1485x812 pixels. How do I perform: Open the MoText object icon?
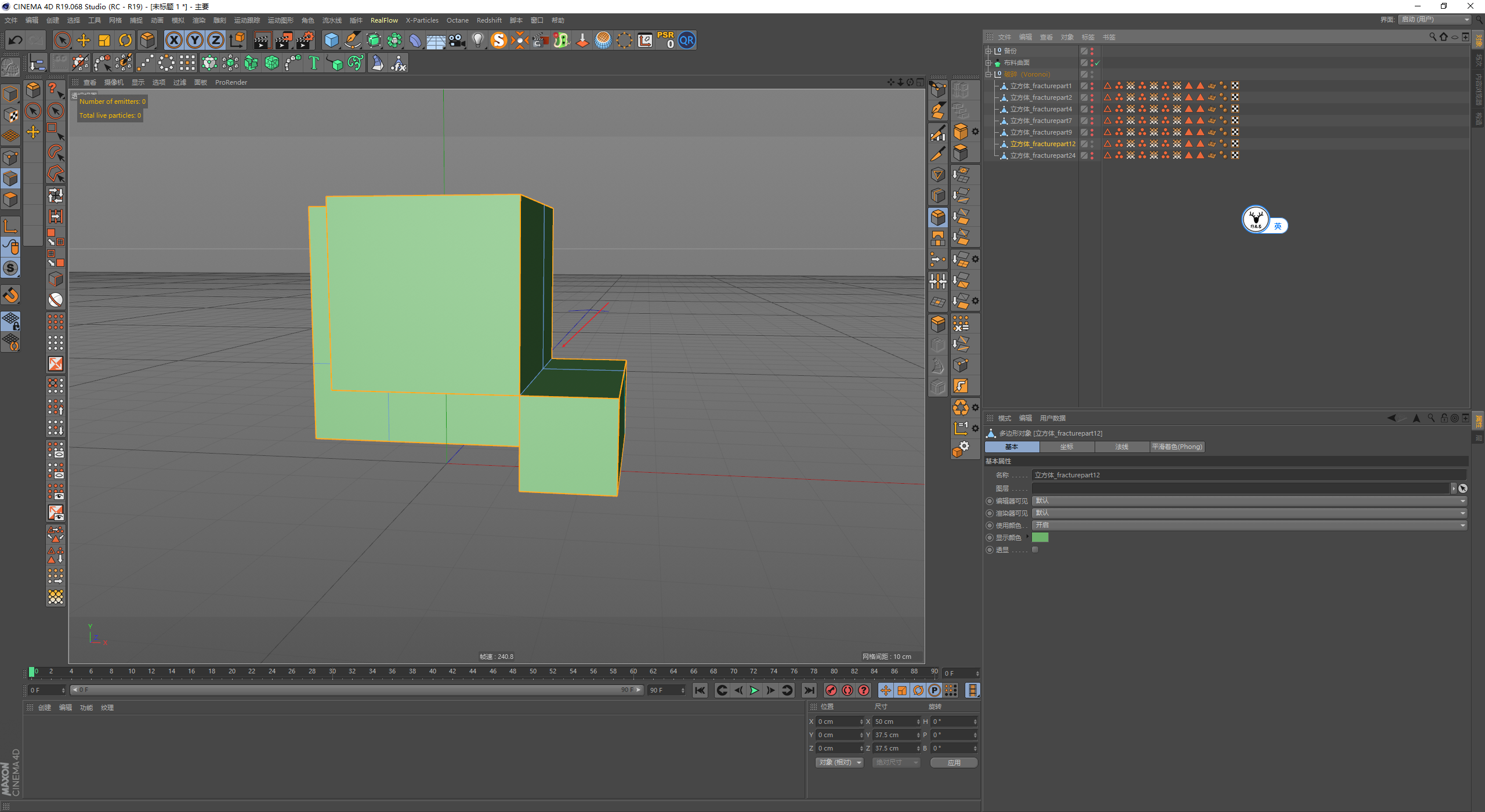314,63
